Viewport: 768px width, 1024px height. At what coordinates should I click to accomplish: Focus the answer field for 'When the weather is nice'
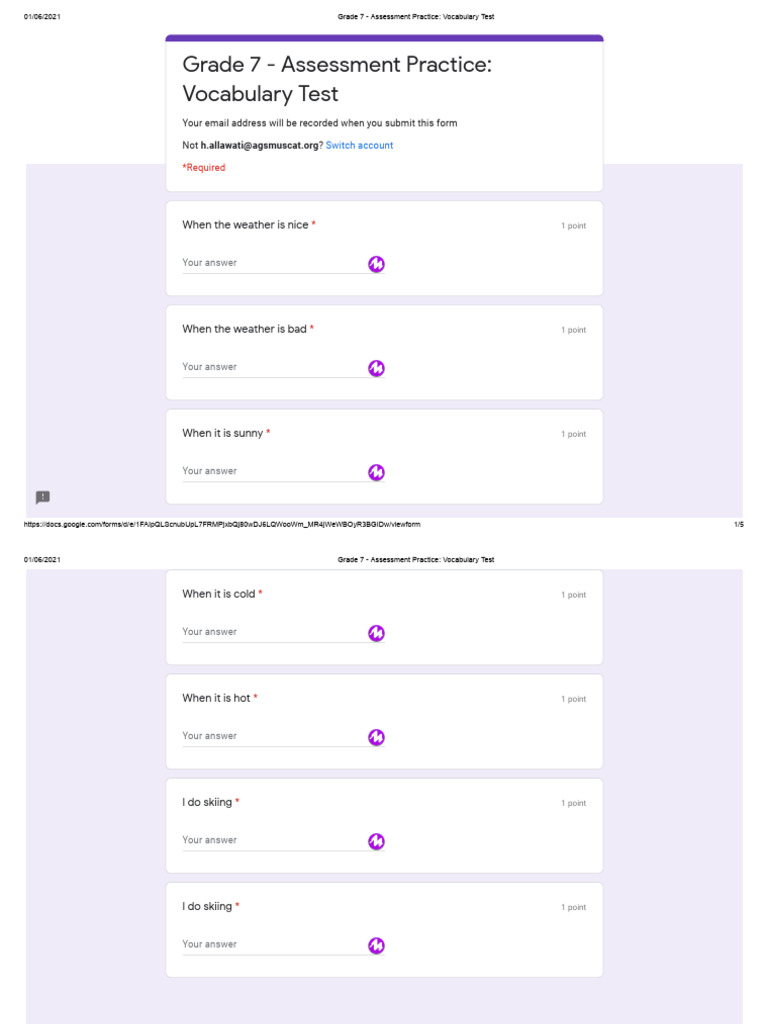272,263
